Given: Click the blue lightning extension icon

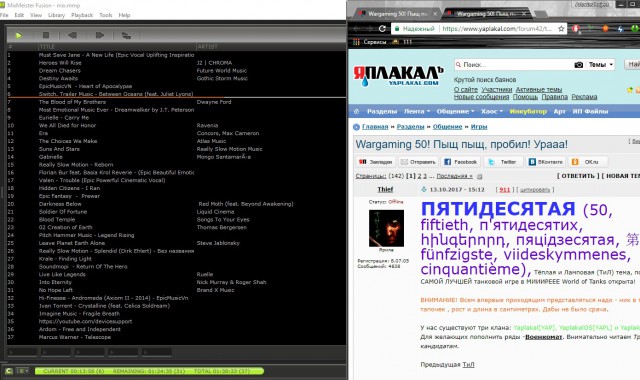Looking at the screenshot, I should 620,29.
